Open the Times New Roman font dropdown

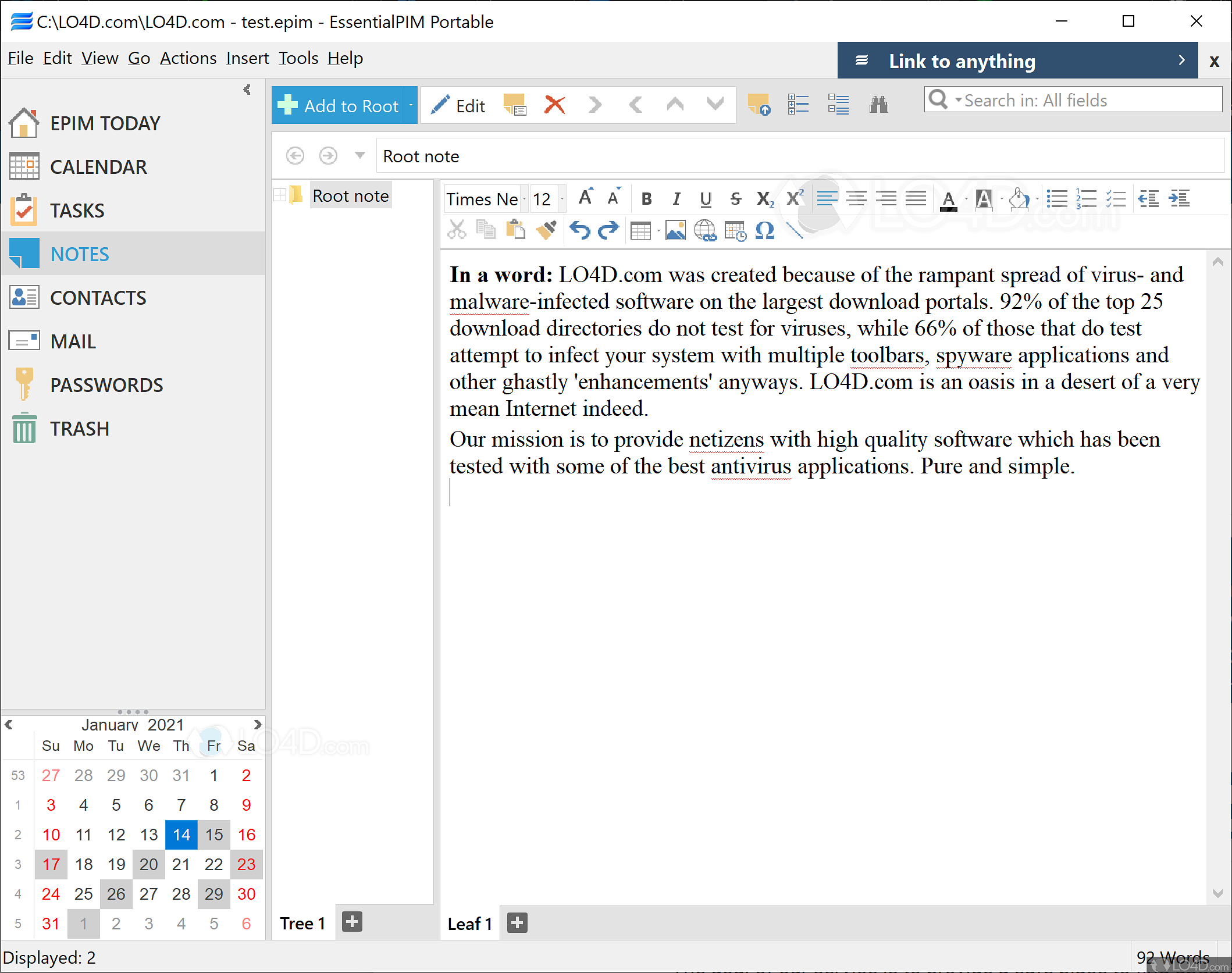click(524, 198)
